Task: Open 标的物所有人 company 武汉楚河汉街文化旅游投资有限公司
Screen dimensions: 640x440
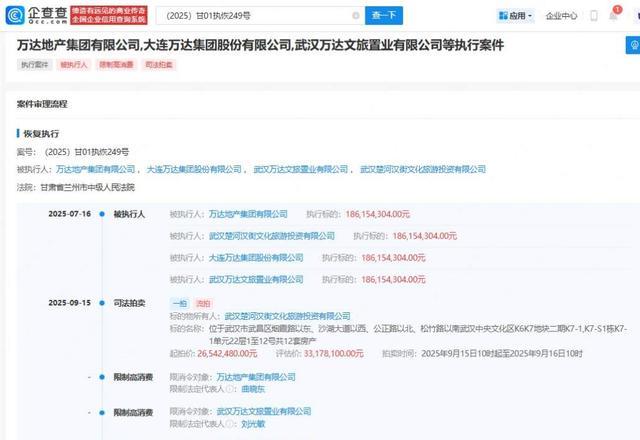Action: point(287,316)
